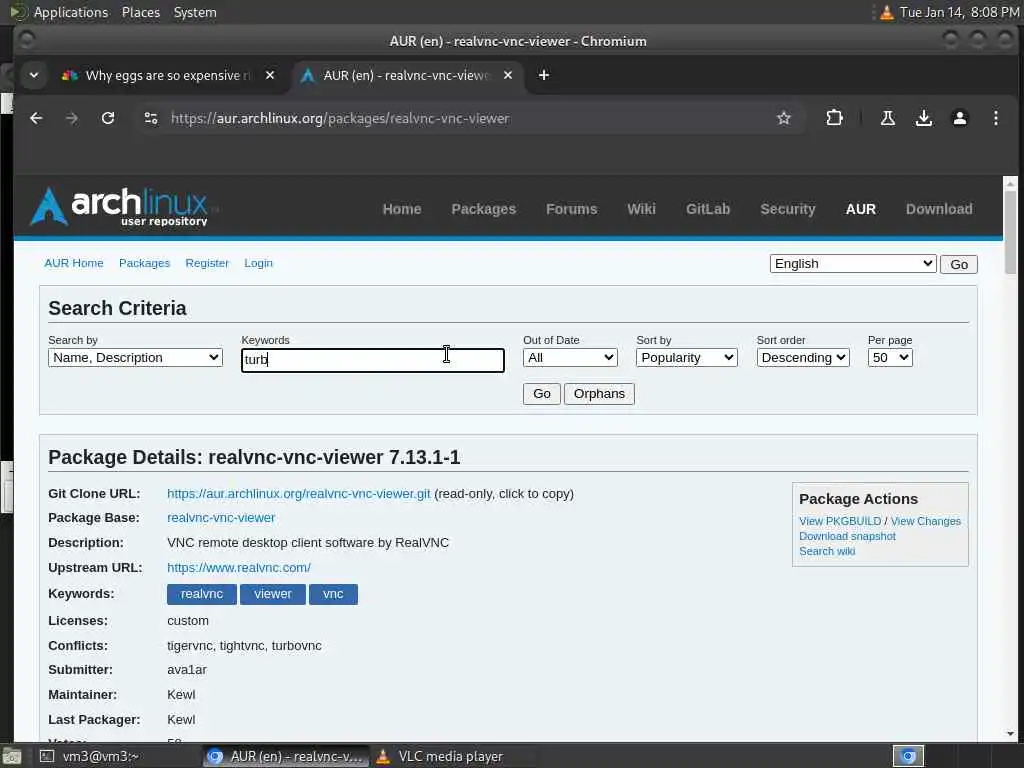
Task: Open site information icon in address bar
Action: click(151, 118)
